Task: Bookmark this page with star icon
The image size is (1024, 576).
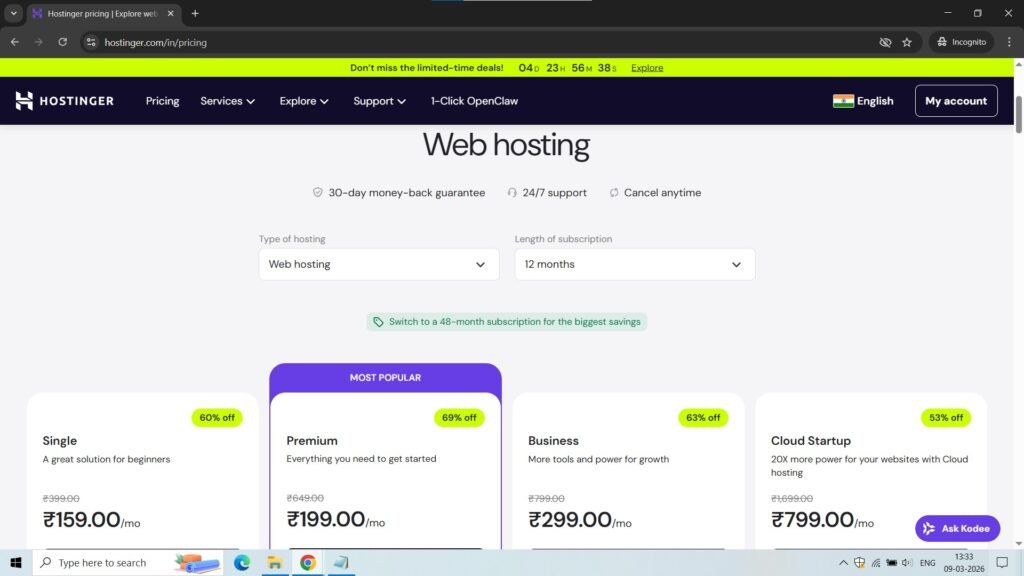Action: click(906, 42)
